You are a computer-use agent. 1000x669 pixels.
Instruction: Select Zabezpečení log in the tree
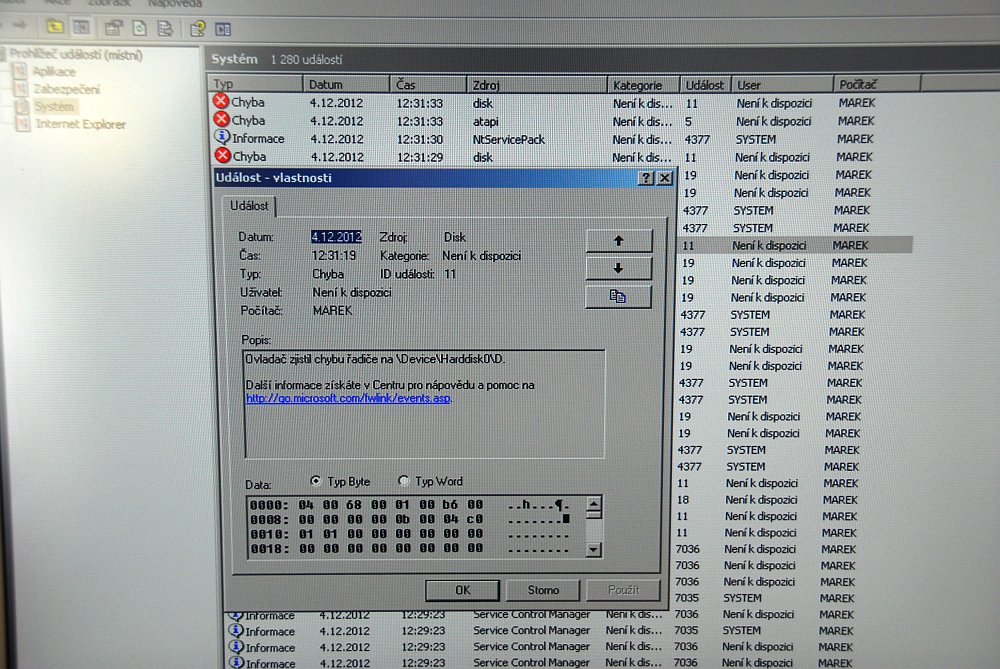(x=66, y=89)
